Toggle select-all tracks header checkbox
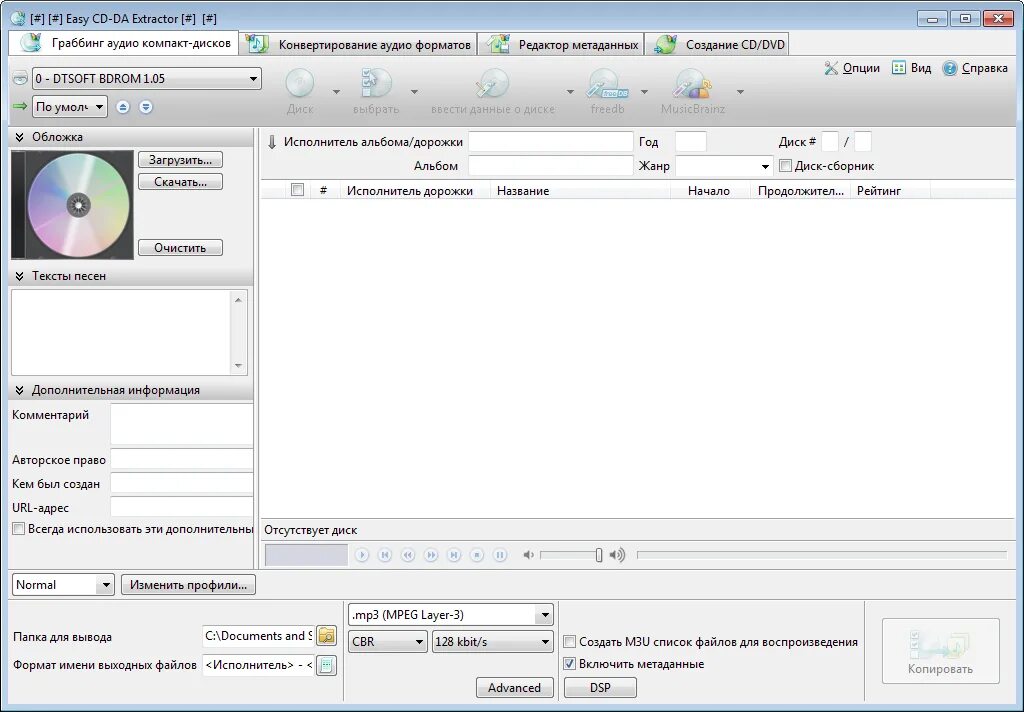The image size is (1024, 712). click(x=297, y=190)
